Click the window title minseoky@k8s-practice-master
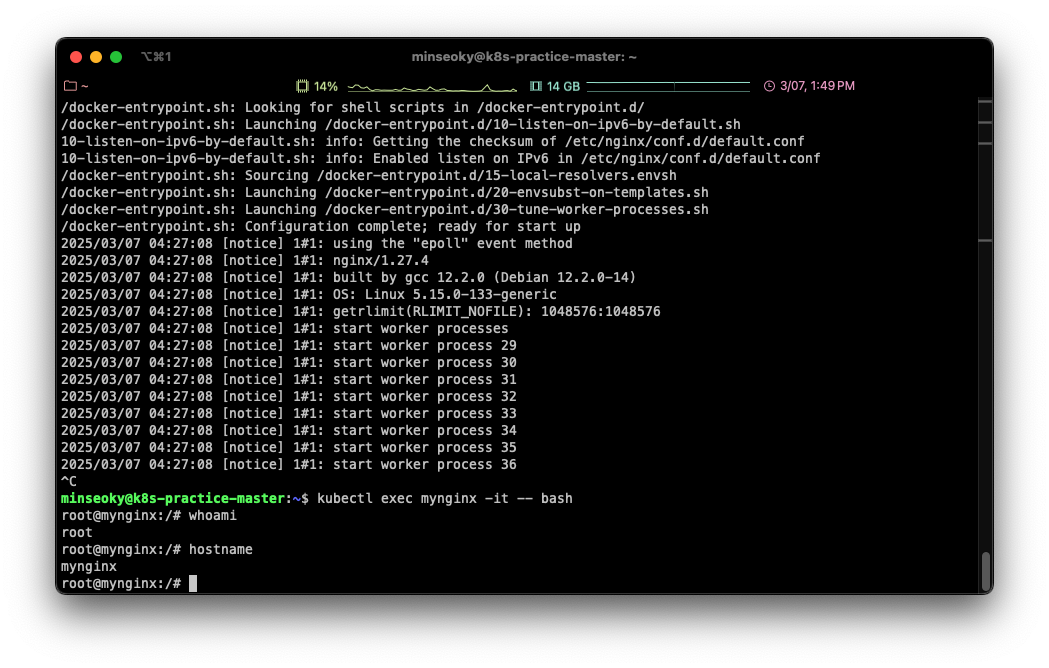The width and height of the screenshot is (1049, 668). pos(524,57)
